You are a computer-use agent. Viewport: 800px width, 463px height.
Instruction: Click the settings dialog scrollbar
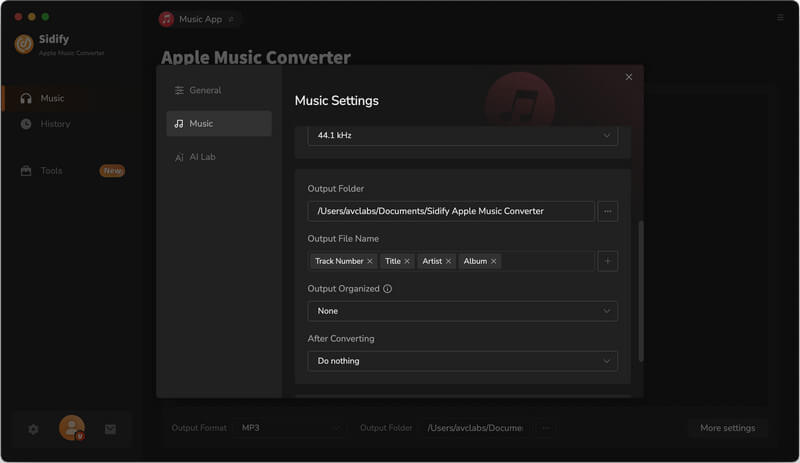click(641, 291)
